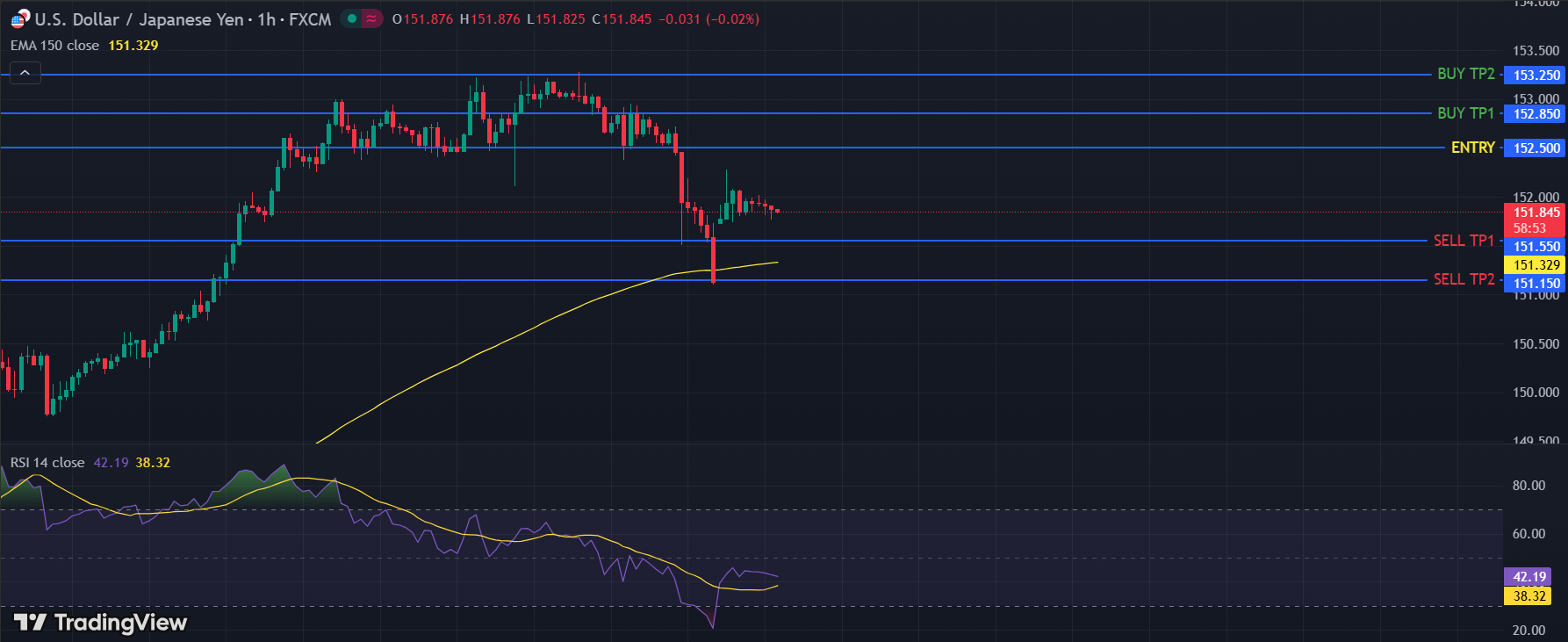
Task: Click the purple RSI 42.19 value tag
Action: point(1528,577)
